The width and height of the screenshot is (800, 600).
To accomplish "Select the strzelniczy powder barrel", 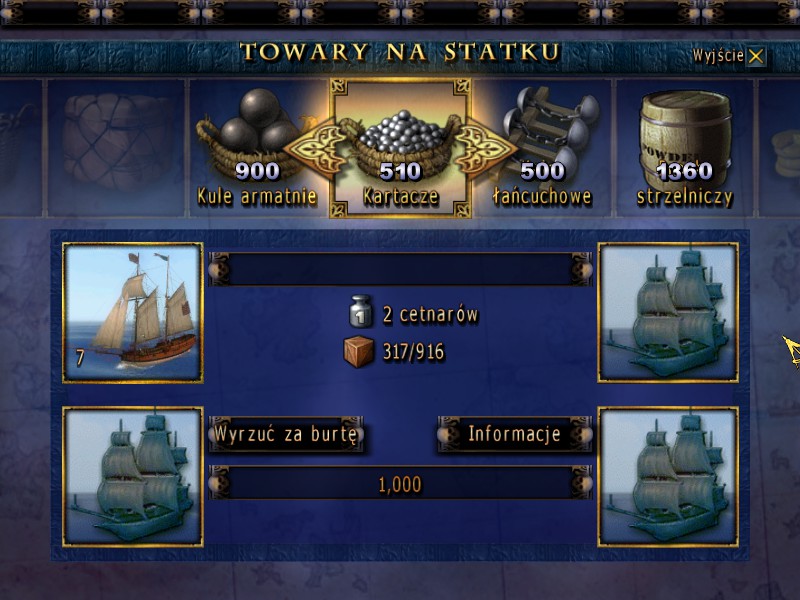I will [x=685, y=148].
